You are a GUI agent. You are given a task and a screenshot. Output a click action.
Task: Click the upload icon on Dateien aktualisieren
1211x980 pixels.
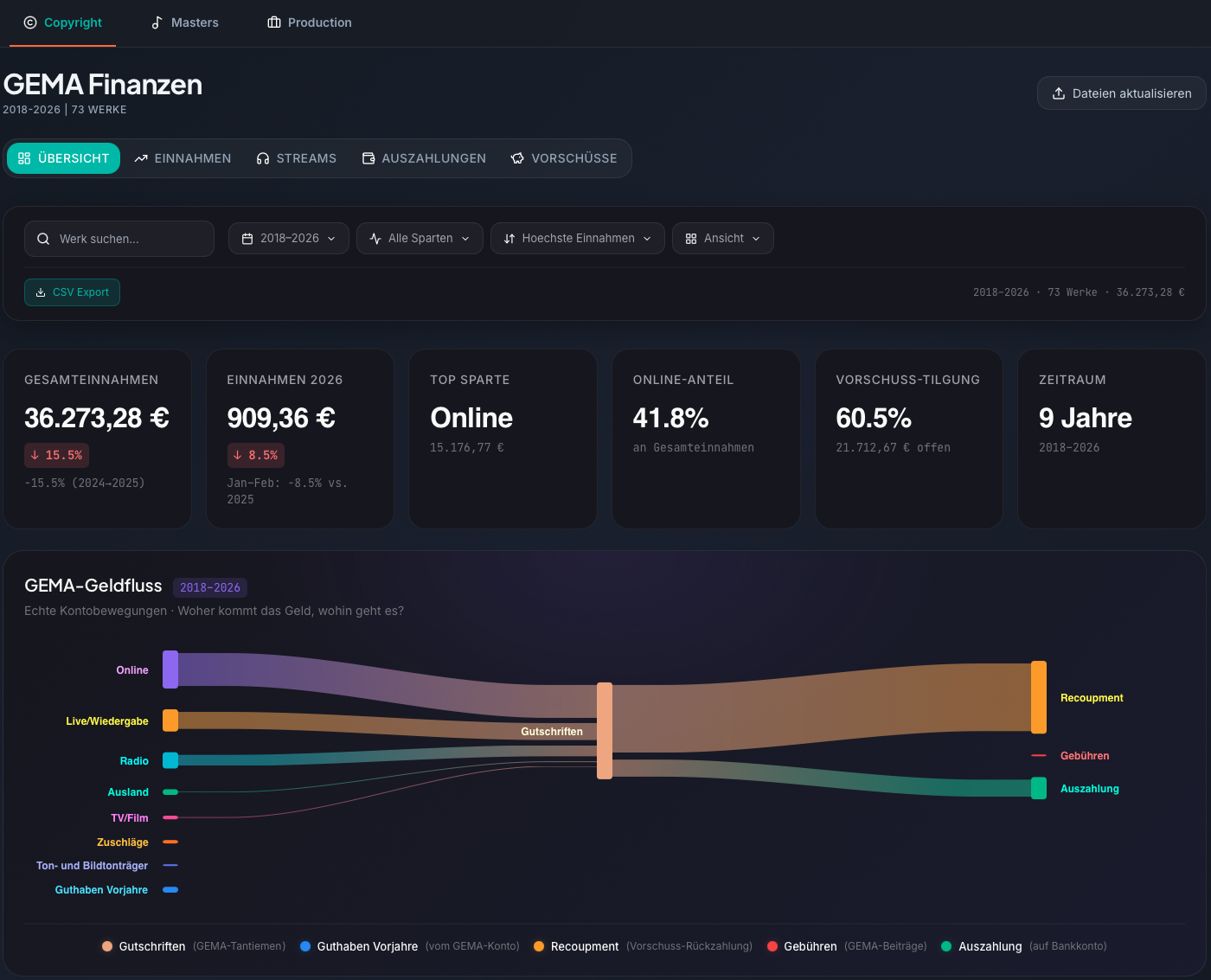coord(1057,93)
